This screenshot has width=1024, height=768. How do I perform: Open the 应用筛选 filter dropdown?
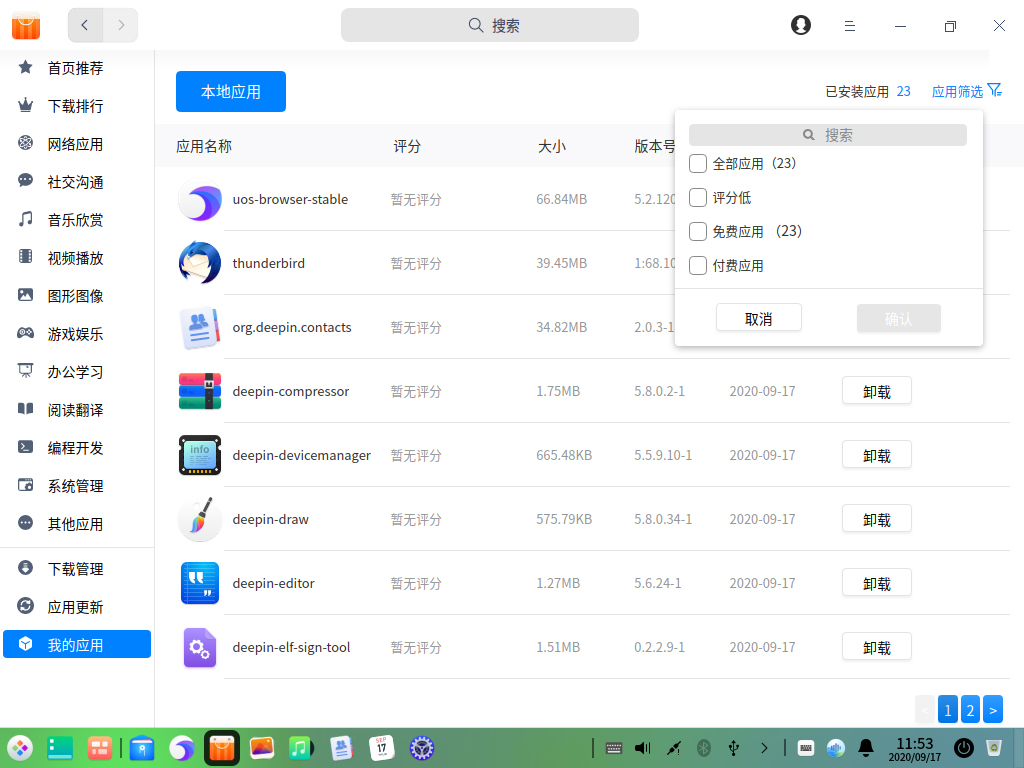click(x=965, y=90)
